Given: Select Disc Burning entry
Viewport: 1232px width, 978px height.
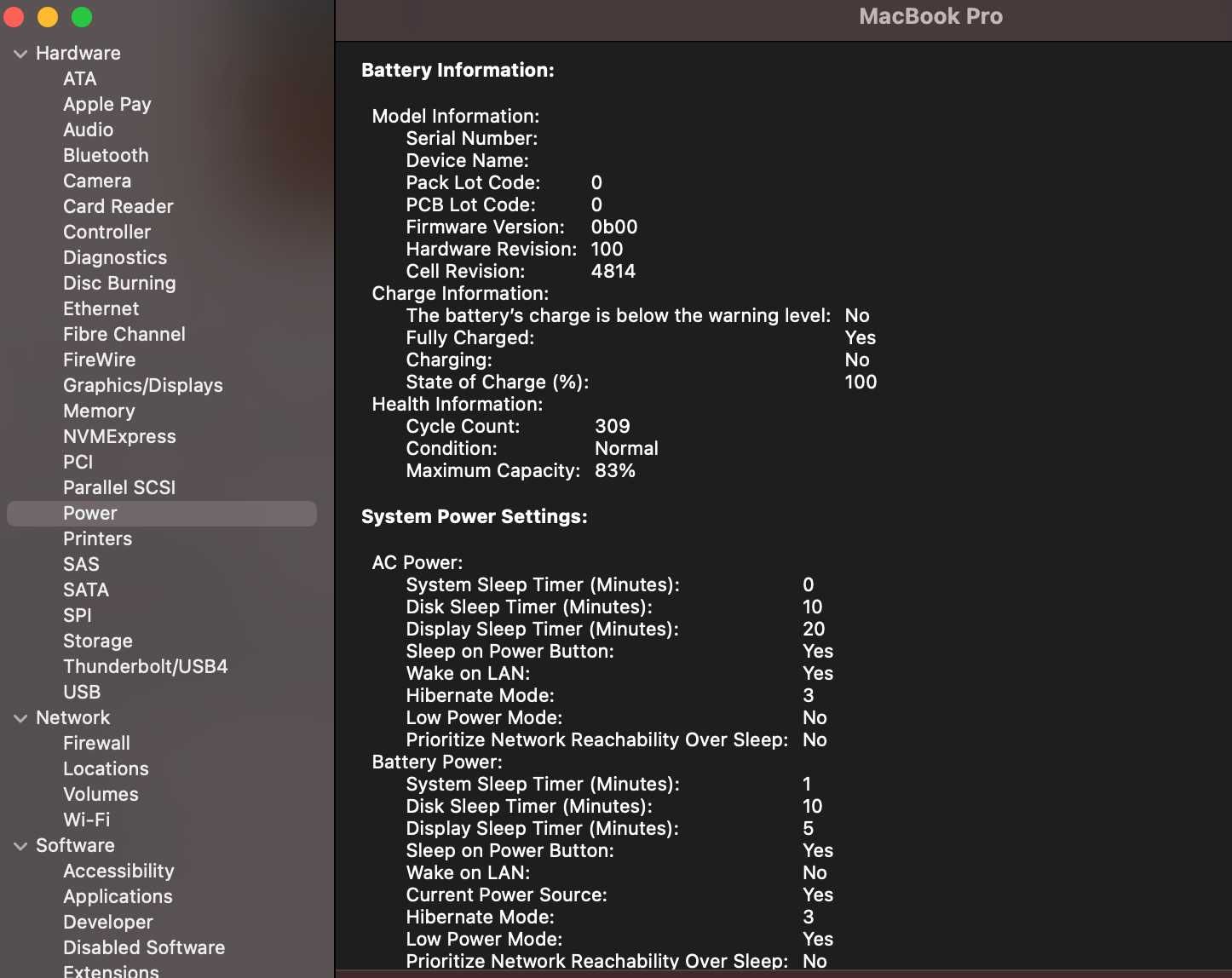Looking at the screenshot, I should tap(119, 283).
